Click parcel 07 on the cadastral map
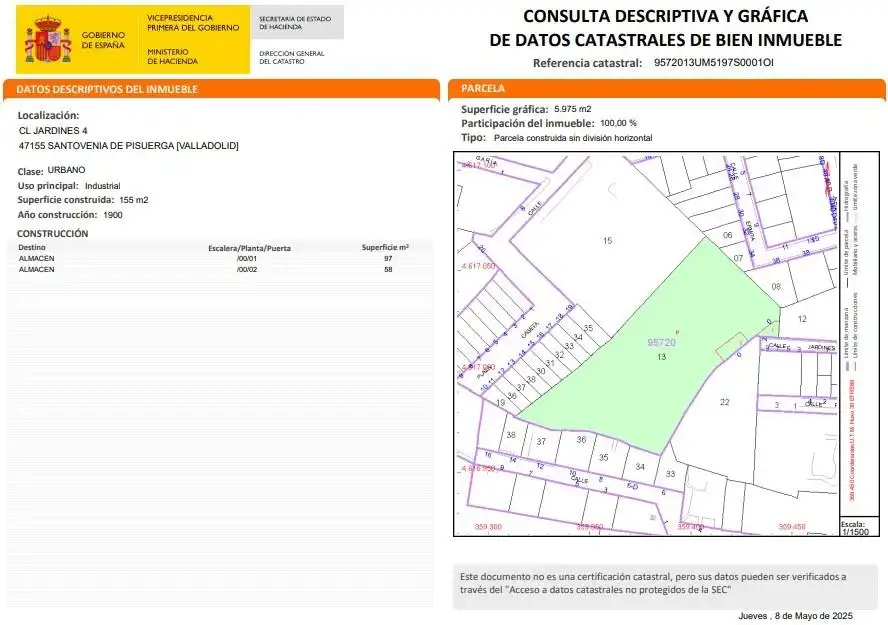The image size is (888, 625). [x=738, y=258]
